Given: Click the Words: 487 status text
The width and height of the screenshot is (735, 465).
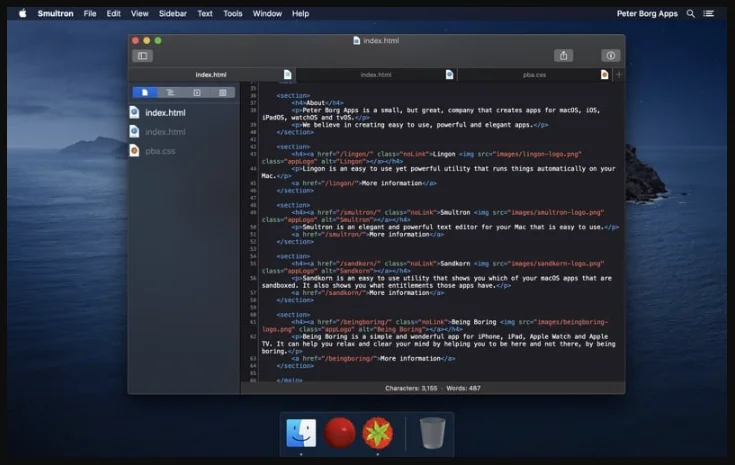Looking at the screenshot, I should pos(463,388).
